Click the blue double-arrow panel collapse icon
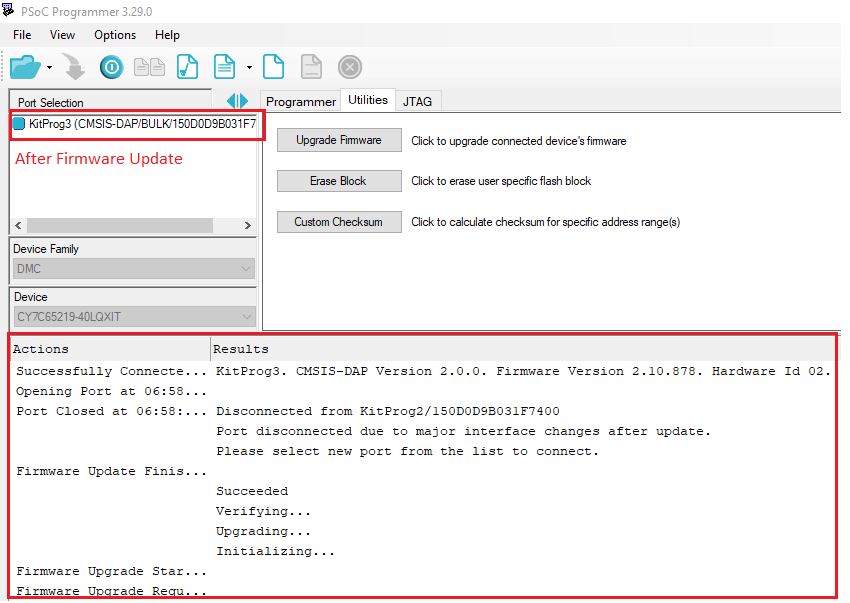The height and width of the screenshot is (603, 850). click(x=237, y=101)
